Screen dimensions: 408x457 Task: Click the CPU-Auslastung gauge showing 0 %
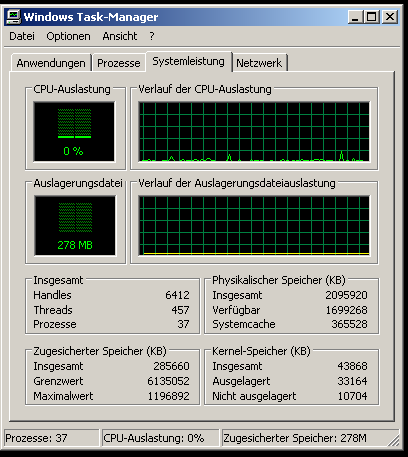(74, 131)
